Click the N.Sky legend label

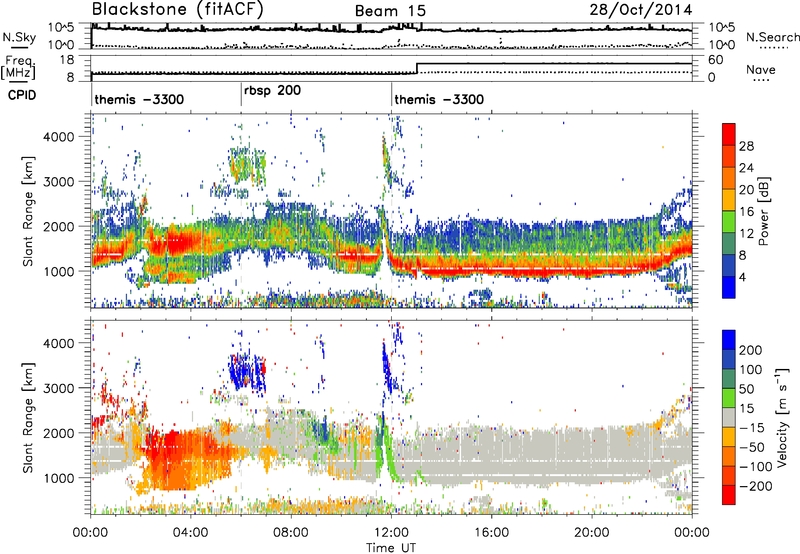point(19,37)
